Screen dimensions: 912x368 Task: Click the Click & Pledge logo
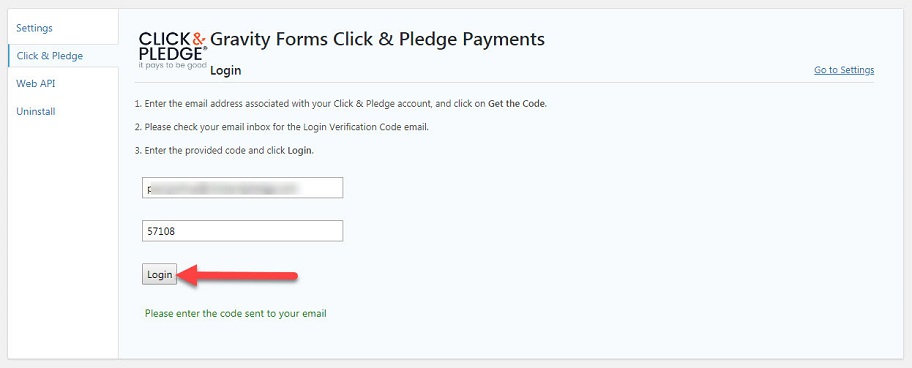(x=172, y=50)
